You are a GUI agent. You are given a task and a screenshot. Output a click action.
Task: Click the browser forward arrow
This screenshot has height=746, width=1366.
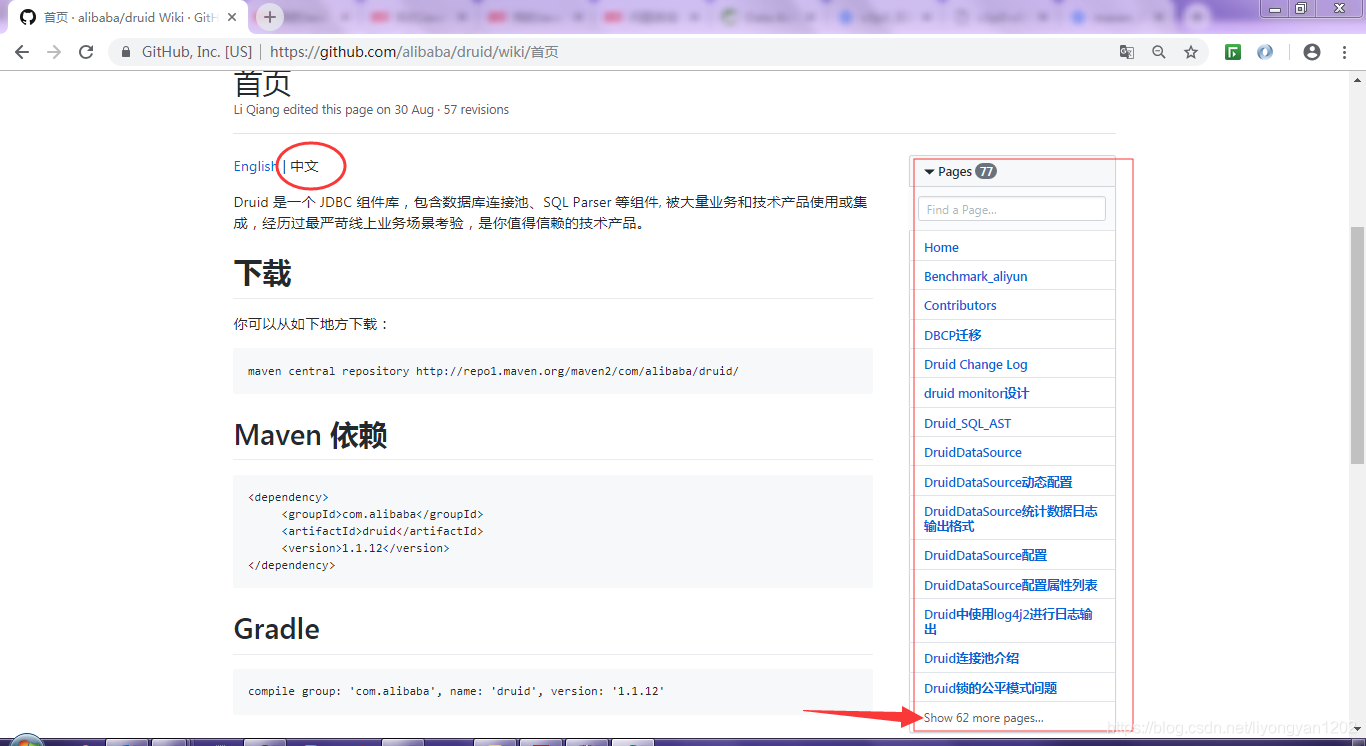pos(54,52)
